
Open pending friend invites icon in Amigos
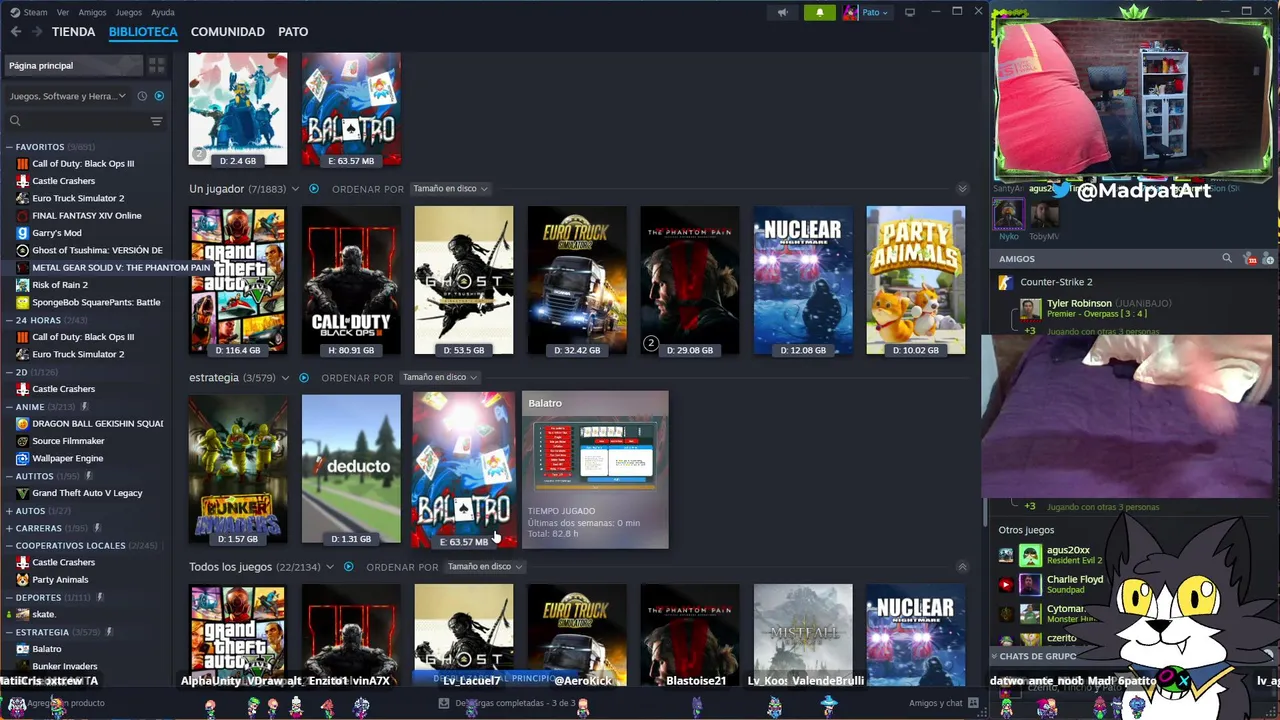coord(1251,259)
